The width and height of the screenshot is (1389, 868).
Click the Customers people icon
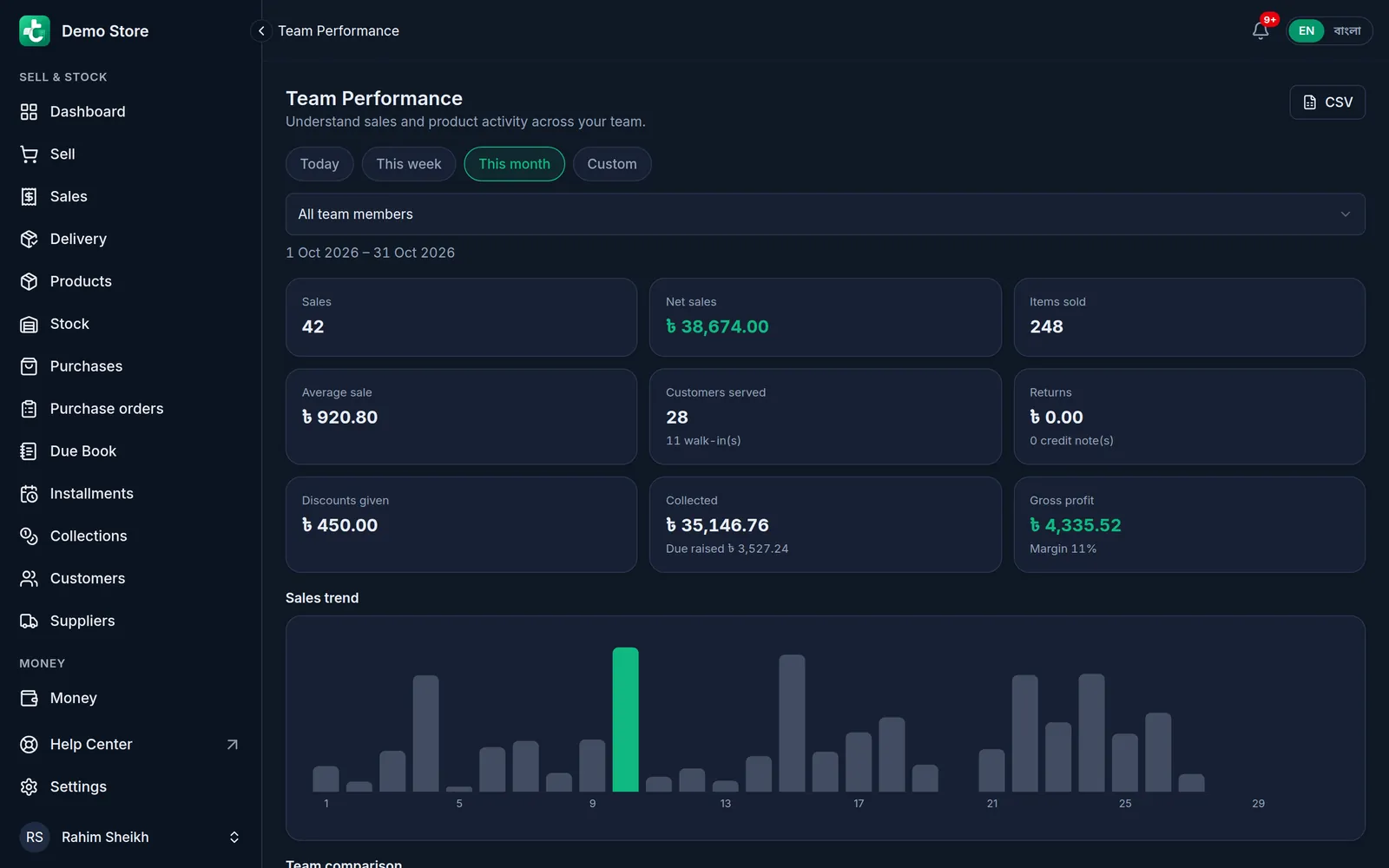pos(29,579)
